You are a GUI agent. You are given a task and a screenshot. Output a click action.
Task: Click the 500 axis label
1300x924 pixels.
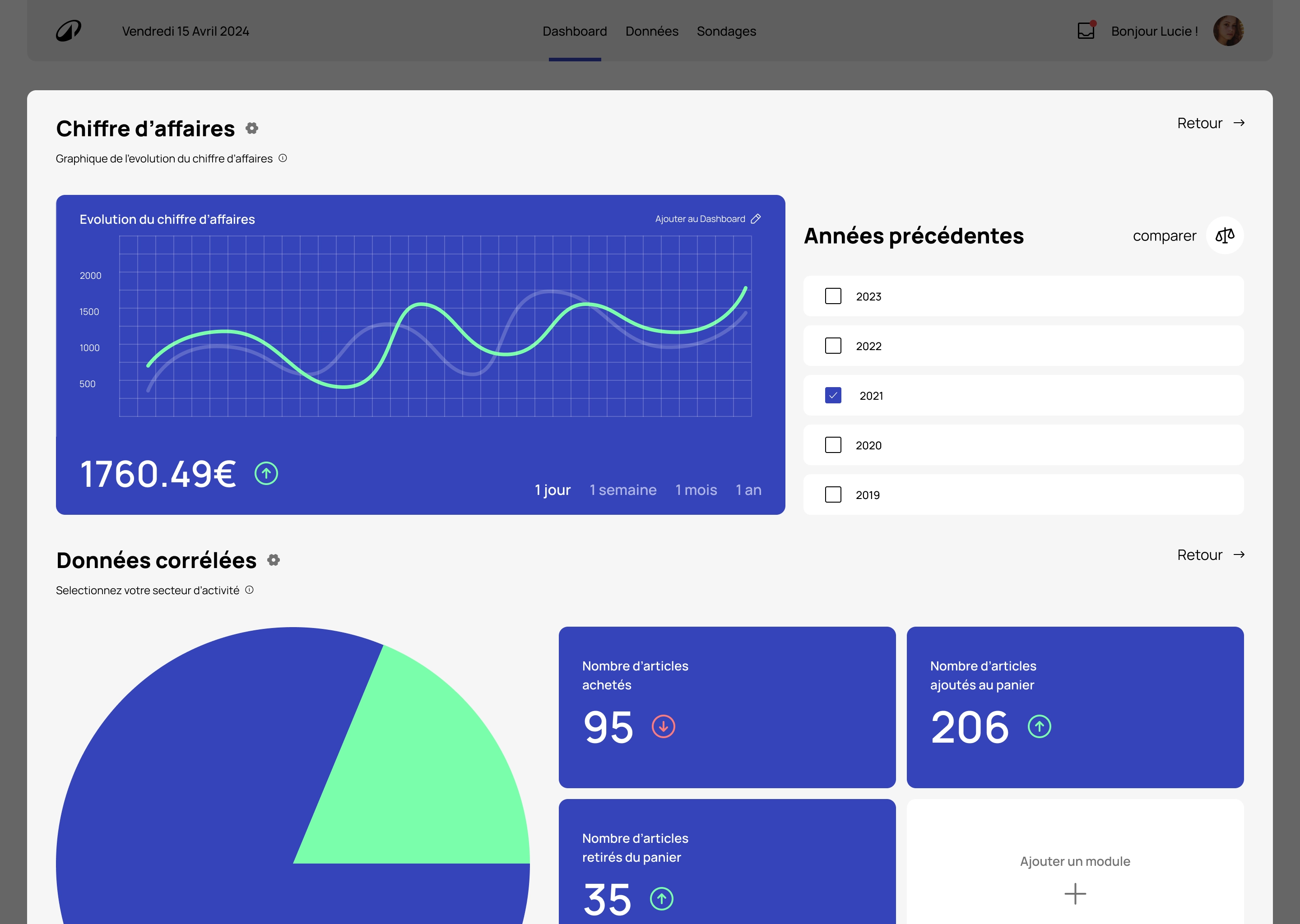tap(87, 384)
